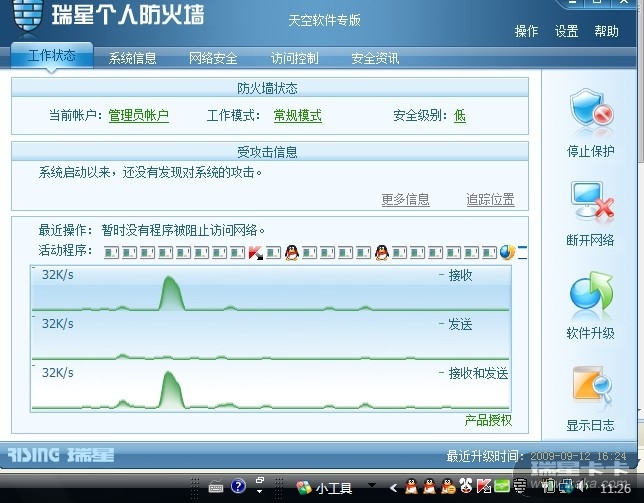644x503 pixels.
Task: Open the language bar keyboard icon
Action: pyautogui.click(x=216, y=487)
